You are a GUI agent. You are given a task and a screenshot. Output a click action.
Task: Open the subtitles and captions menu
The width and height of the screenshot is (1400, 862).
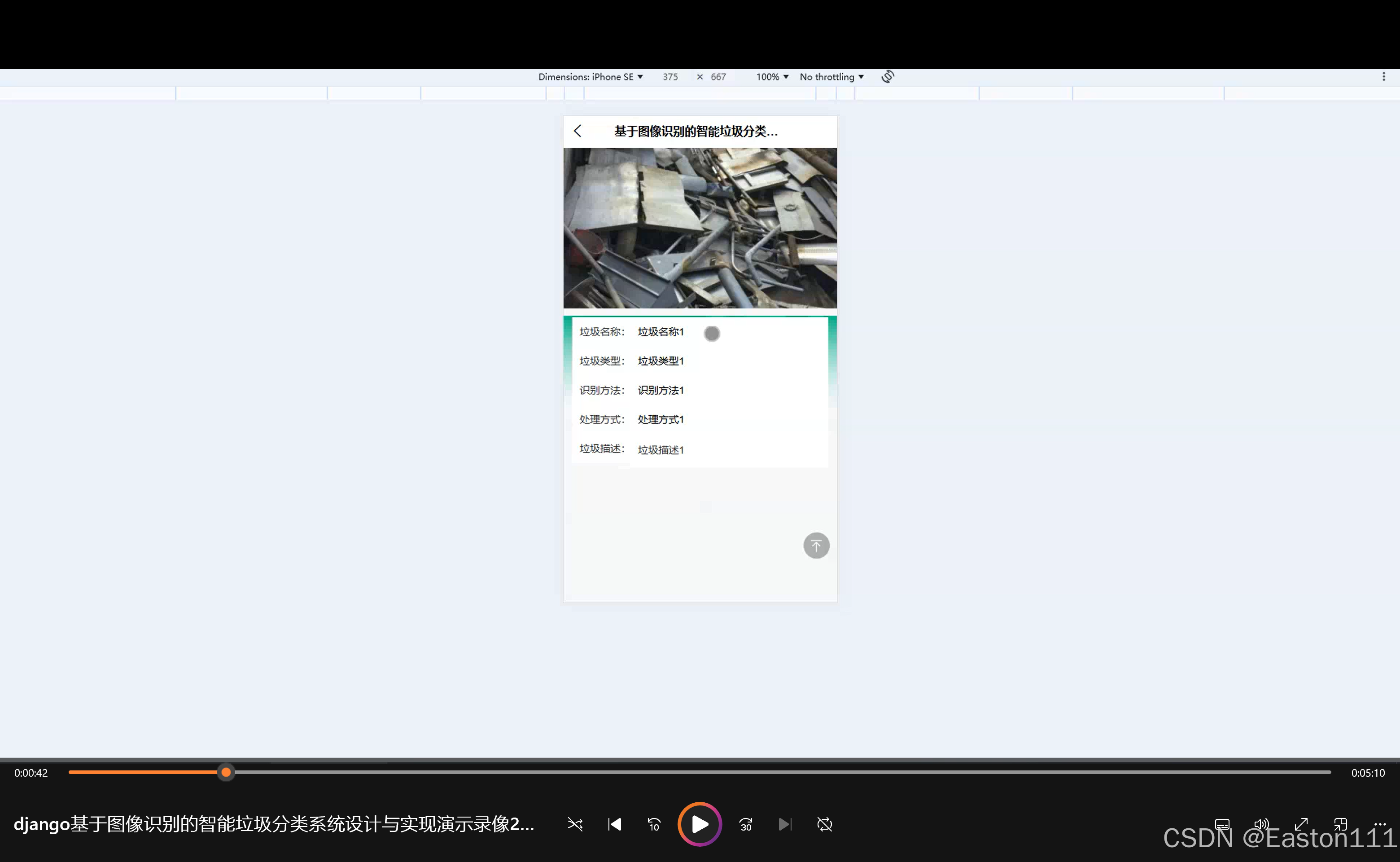[x=1222, y=824]
